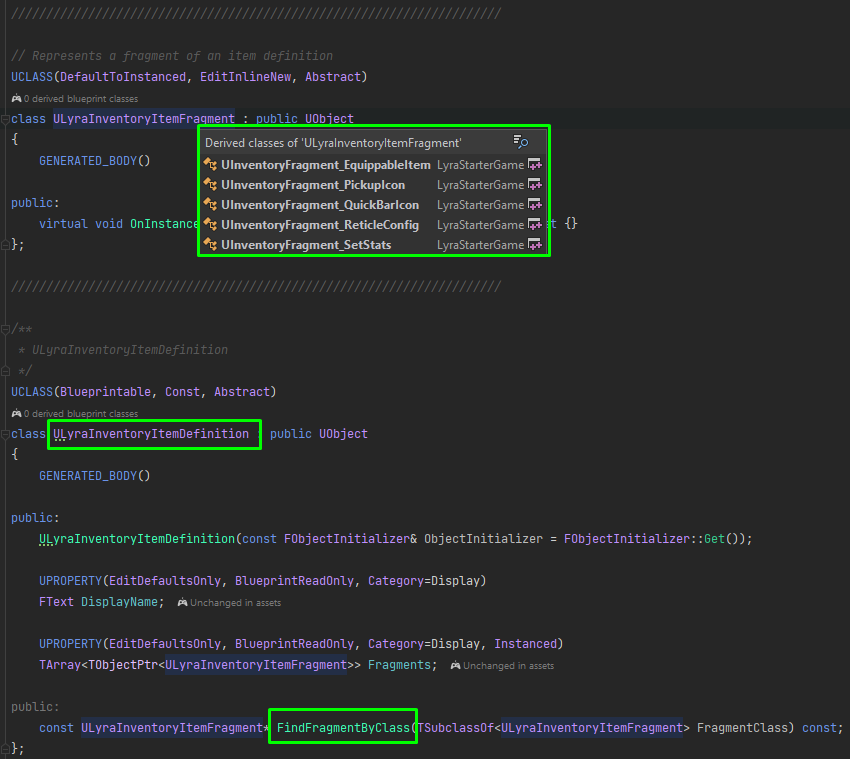This screenshot has height=759, width=850.
Task: Click module icon at end of PickupIcon row
Action: pyautogui.click(x=535, y=184)
